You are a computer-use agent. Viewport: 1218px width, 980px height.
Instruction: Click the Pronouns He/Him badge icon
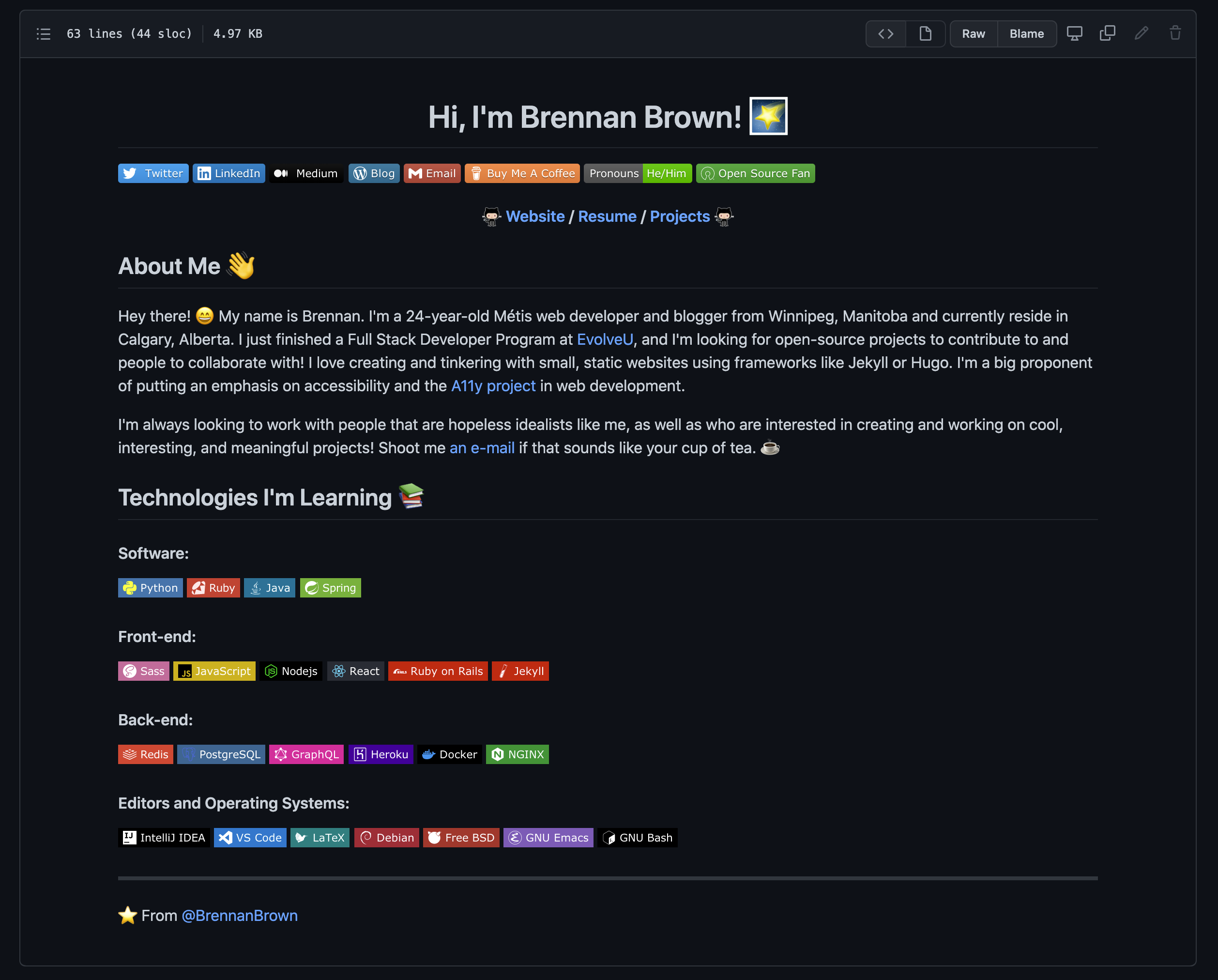point(638,173)
